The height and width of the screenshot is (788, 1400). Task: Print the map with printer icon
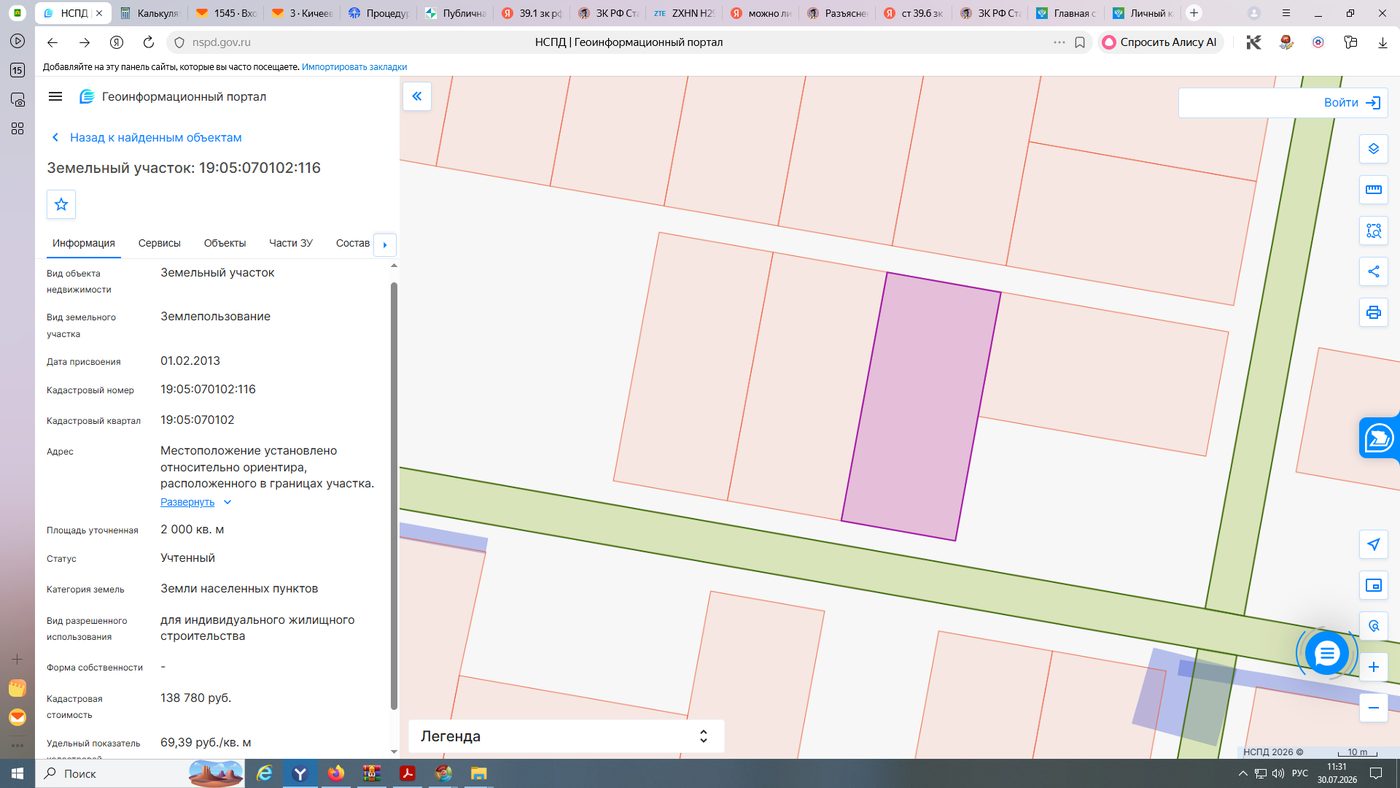(1373, 312)
